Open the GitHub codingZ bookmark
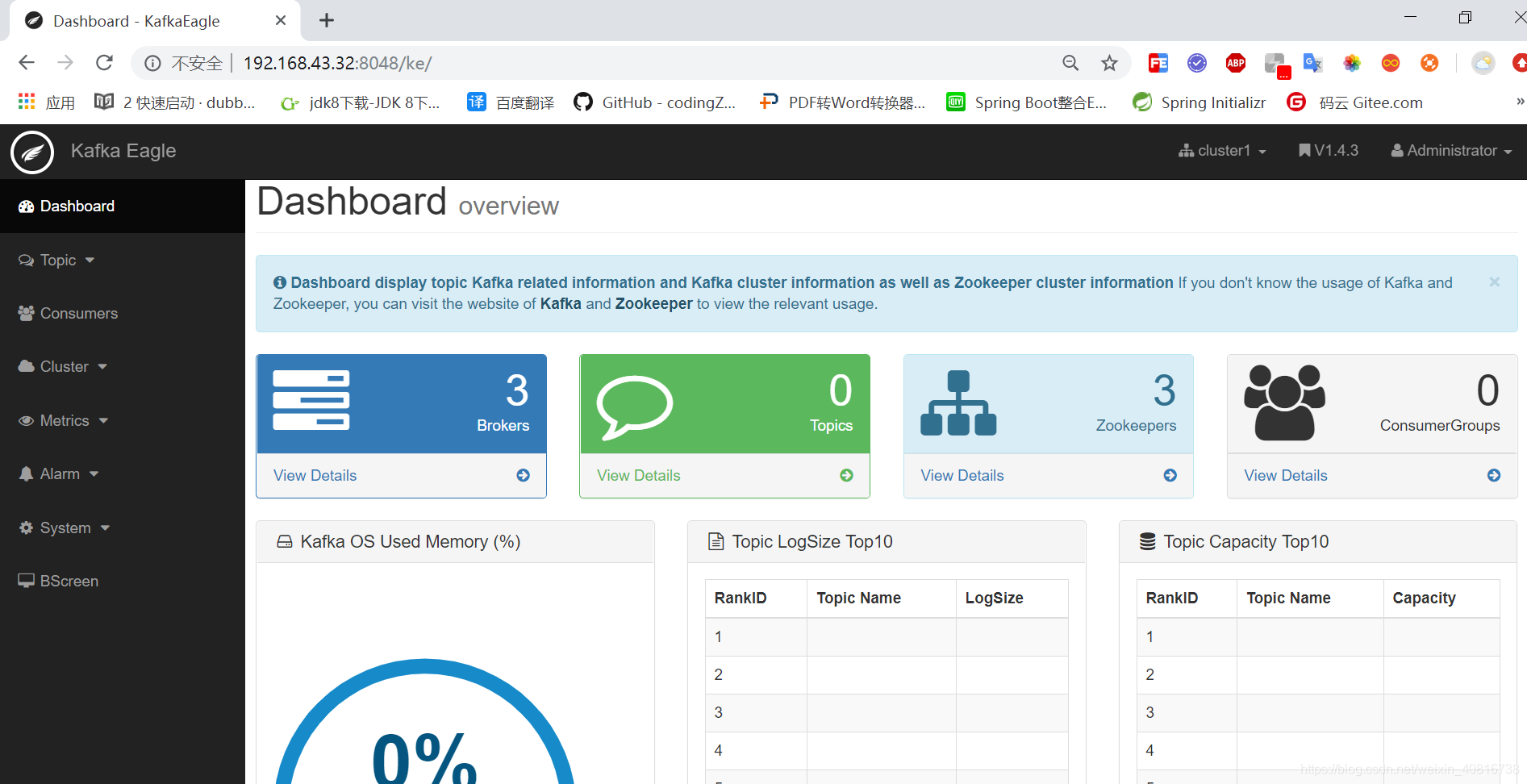Viewport: 1527px width, 784px height. point(654,102)
